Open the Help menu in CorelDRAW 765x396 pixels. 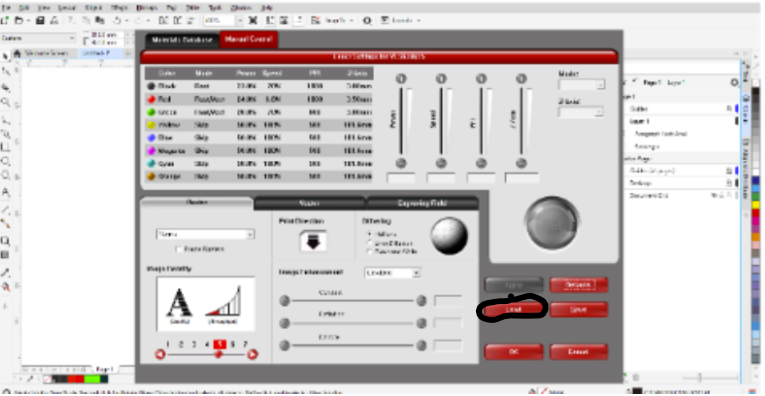tap(266, 8)
